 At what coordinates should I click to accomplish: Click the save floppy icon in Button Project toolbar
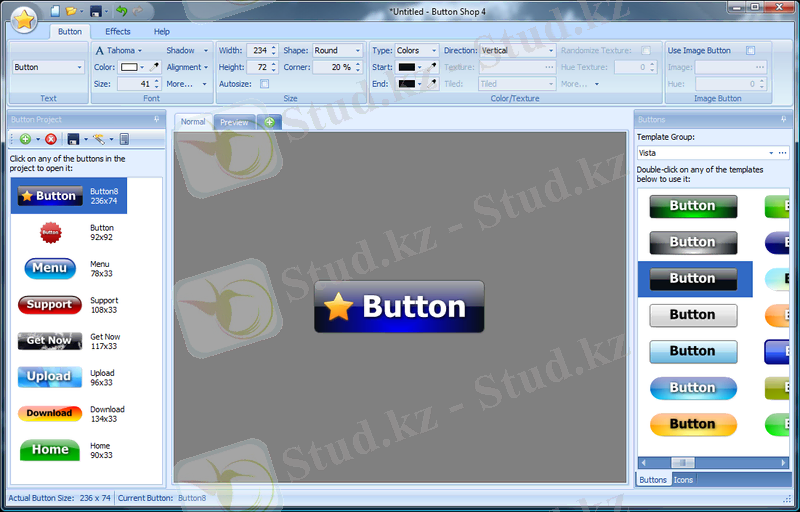click(x=73, y=139)
